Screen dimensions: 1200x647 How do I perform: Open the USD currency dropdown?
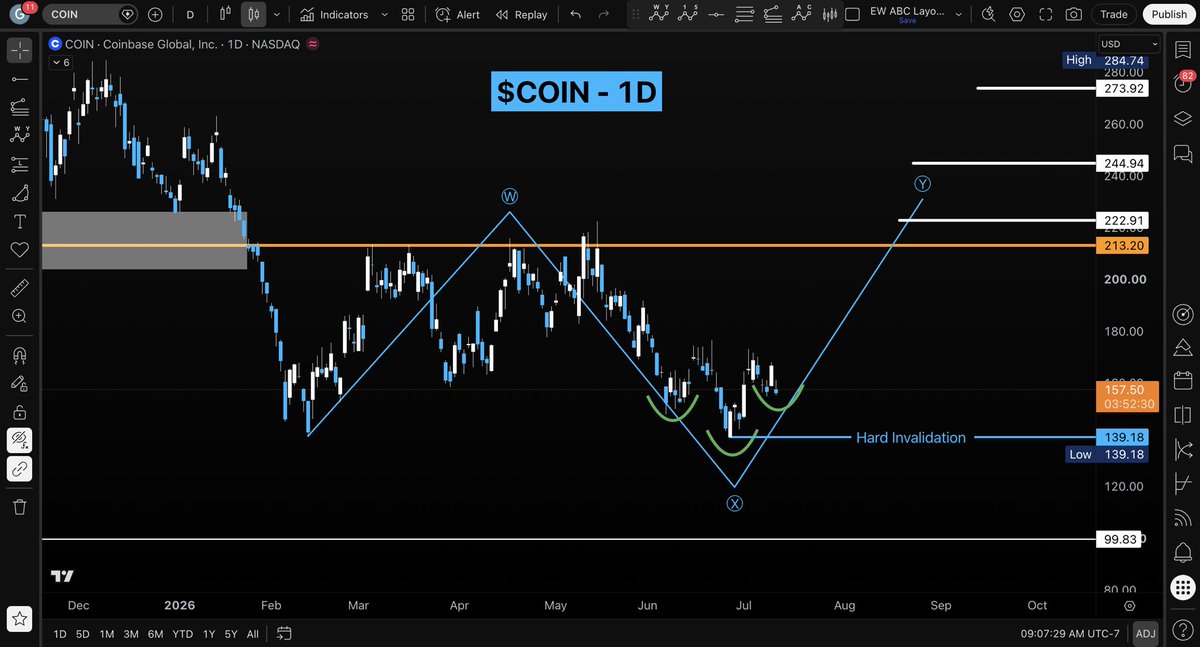(1128, 44)
